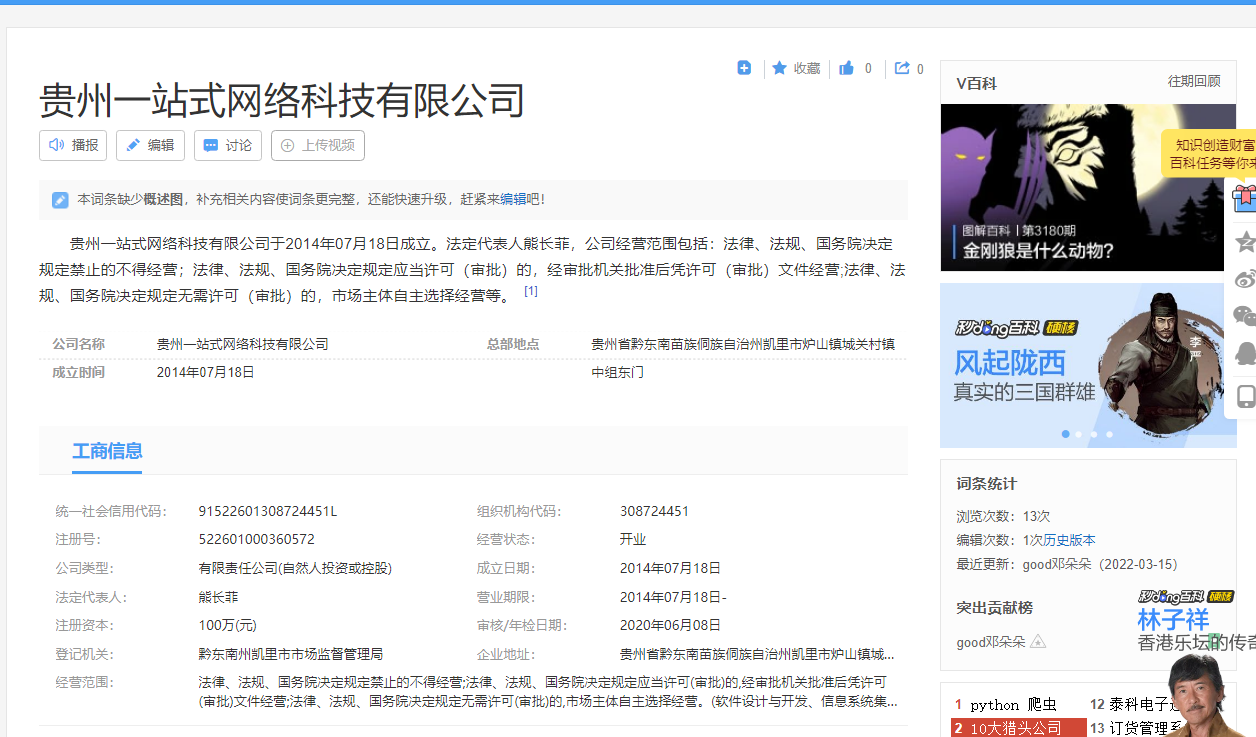Click the WeChat icon in the side toolbar

click(x=1245, y=316)
